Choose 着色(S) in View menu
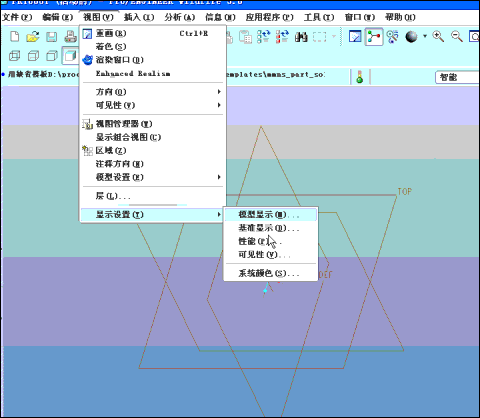 point(153,46)
